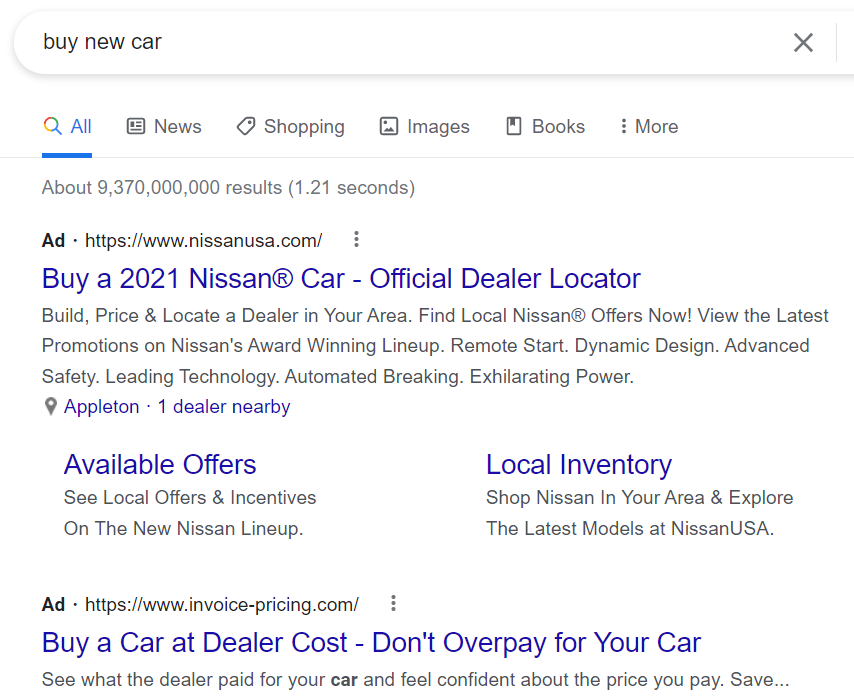Open 'Appleton · 1 dealer nearby' link

(x=177, y=406)
